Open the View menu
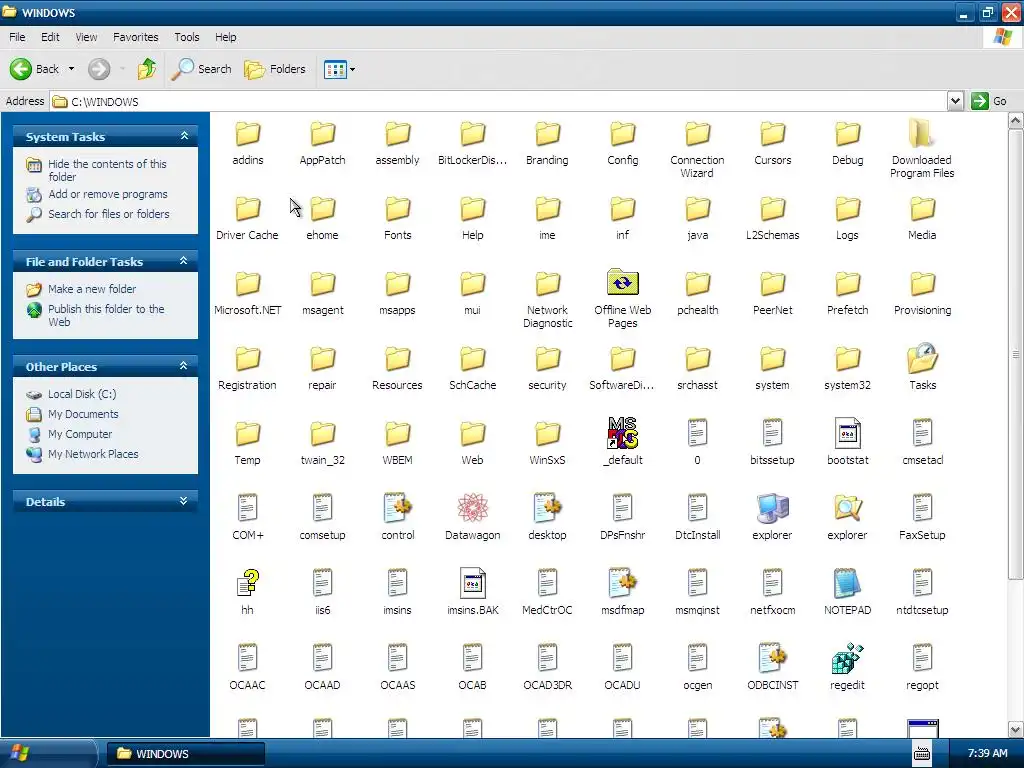This screenshot has width=1024, height=768. pos(86,37)
